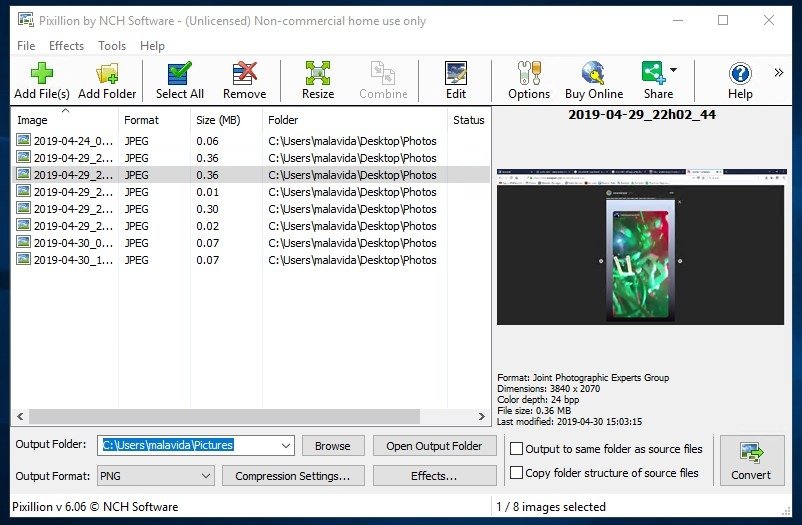Click the Pixillion v 6.06 status bar text
The width and height of the screenshot is (802, 525).
(x=95, y=507)
